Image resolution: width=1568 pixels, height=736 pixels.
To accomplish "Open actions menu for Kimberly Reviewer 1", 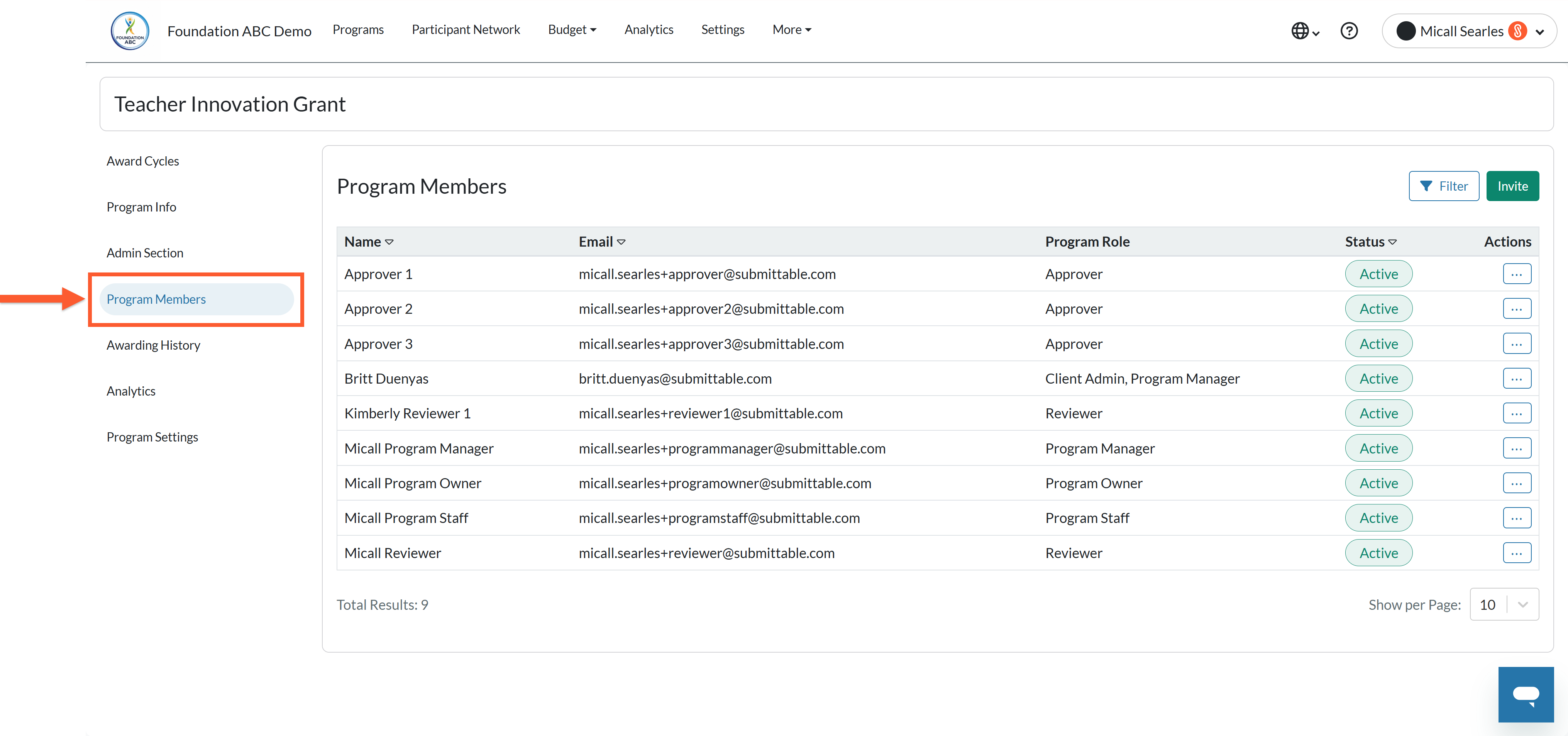I will pyautogui.click(x=1516, y=413).
